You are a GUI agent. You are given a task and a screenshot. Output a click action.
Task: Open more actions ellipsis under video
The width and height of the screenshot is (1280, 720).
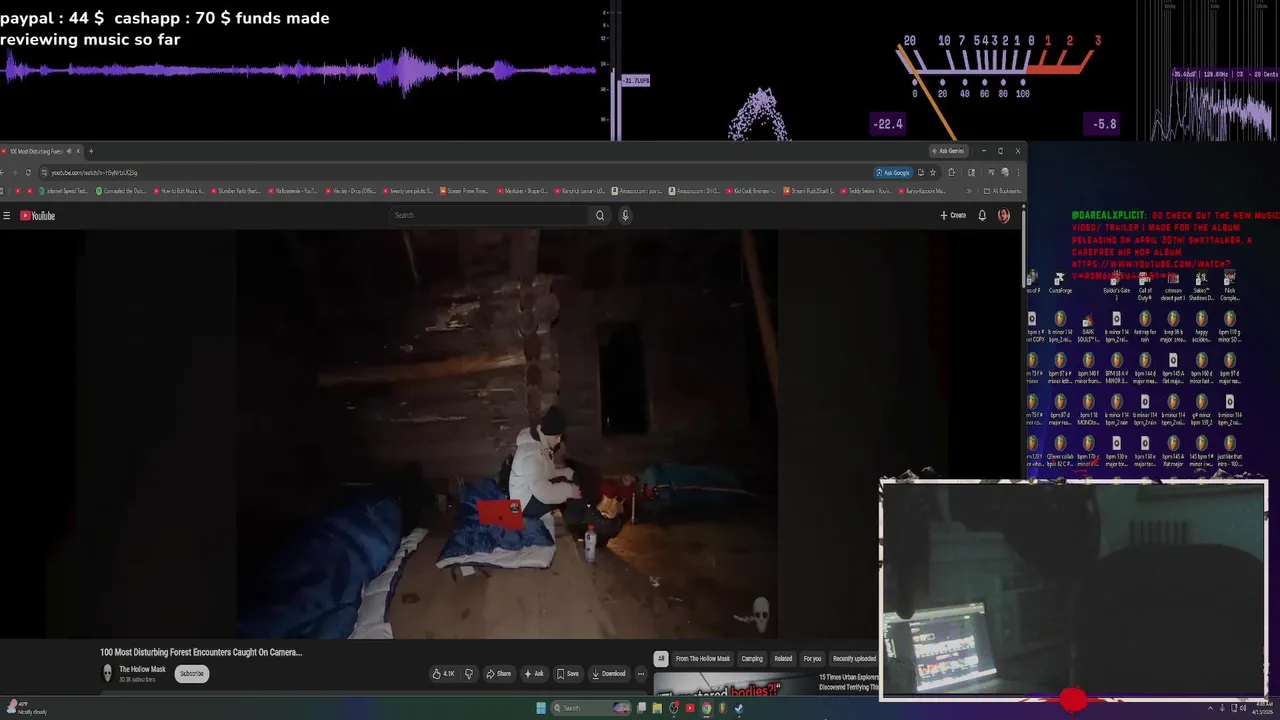coord(641,673)
